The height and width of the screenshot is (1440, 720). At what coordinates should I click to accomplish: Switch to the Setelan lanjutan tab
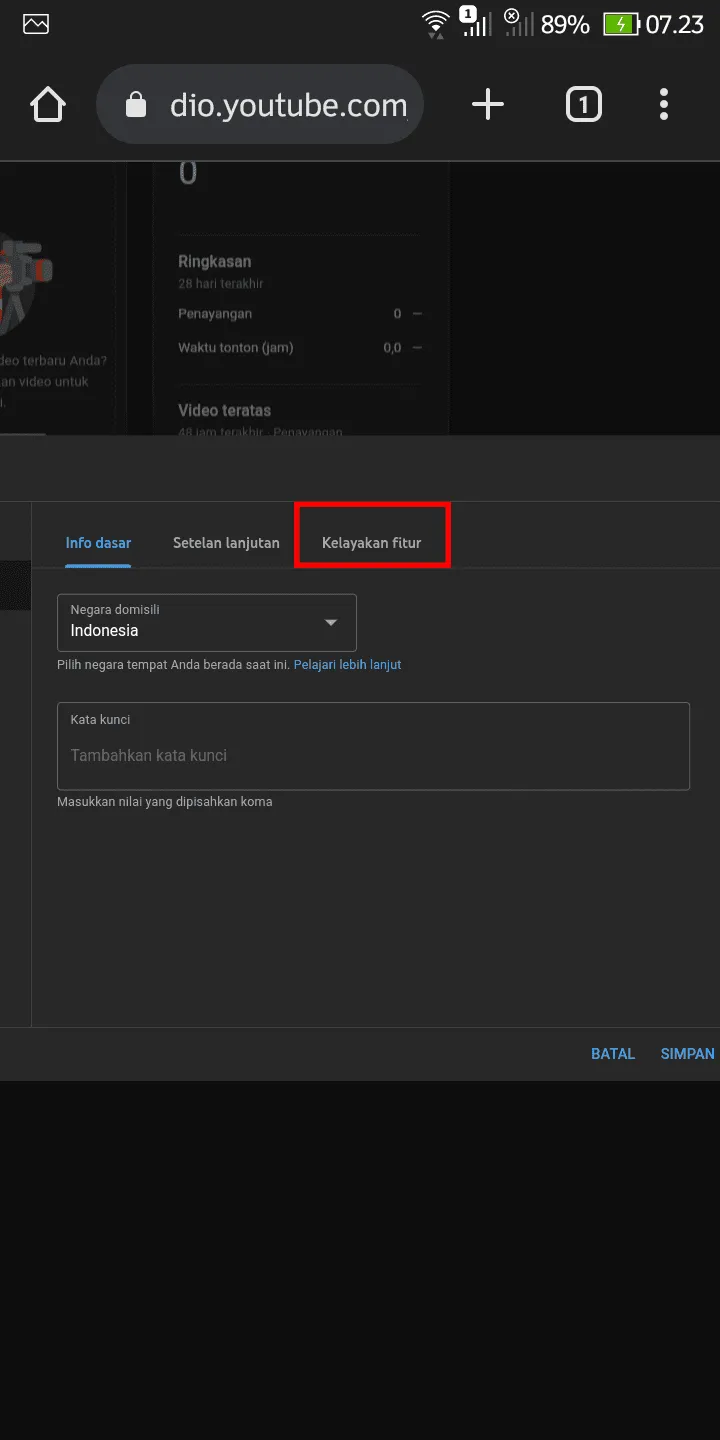226,543
